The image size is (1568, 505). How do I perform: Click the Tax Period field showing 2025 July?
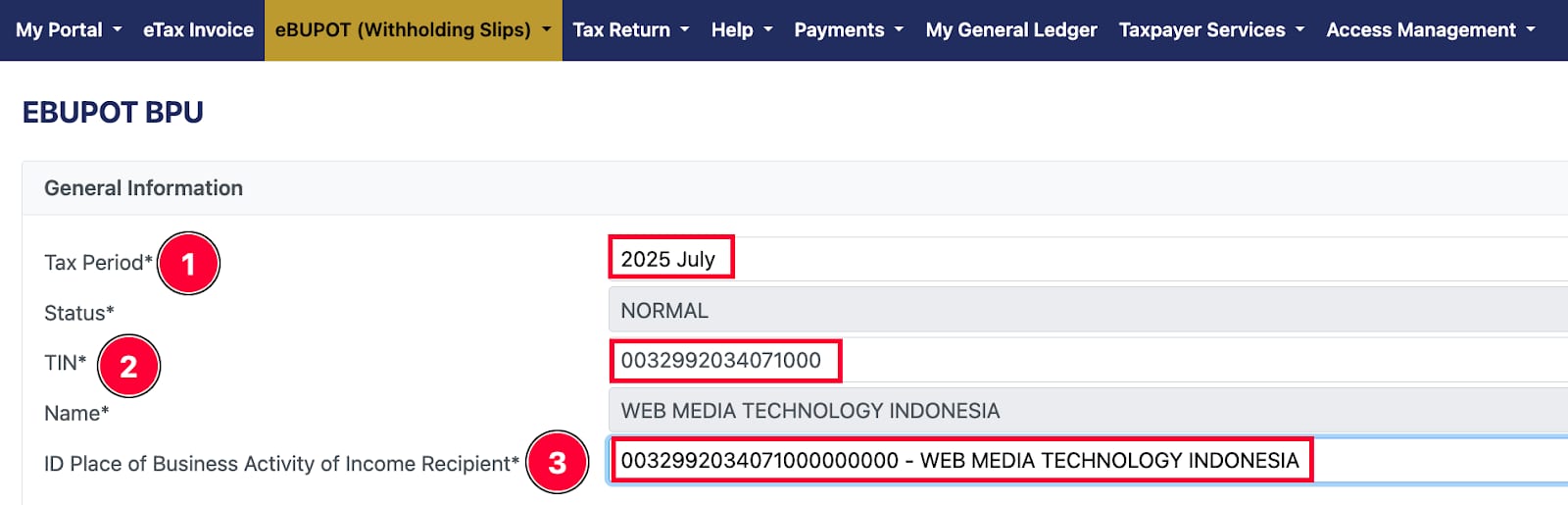coord(1078,259)
